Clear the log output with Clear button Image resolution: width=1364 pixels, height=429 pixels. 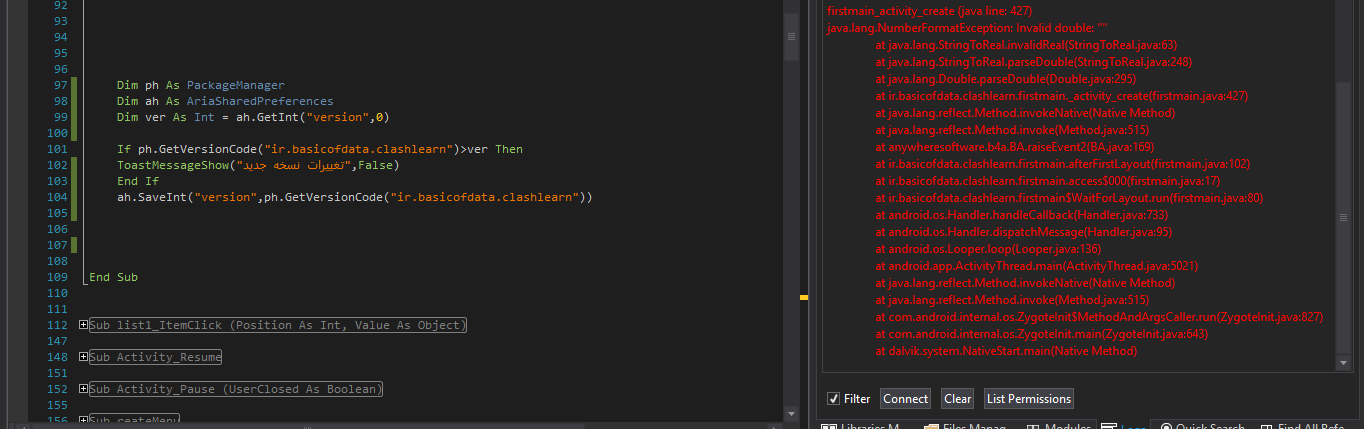point(957,399)
